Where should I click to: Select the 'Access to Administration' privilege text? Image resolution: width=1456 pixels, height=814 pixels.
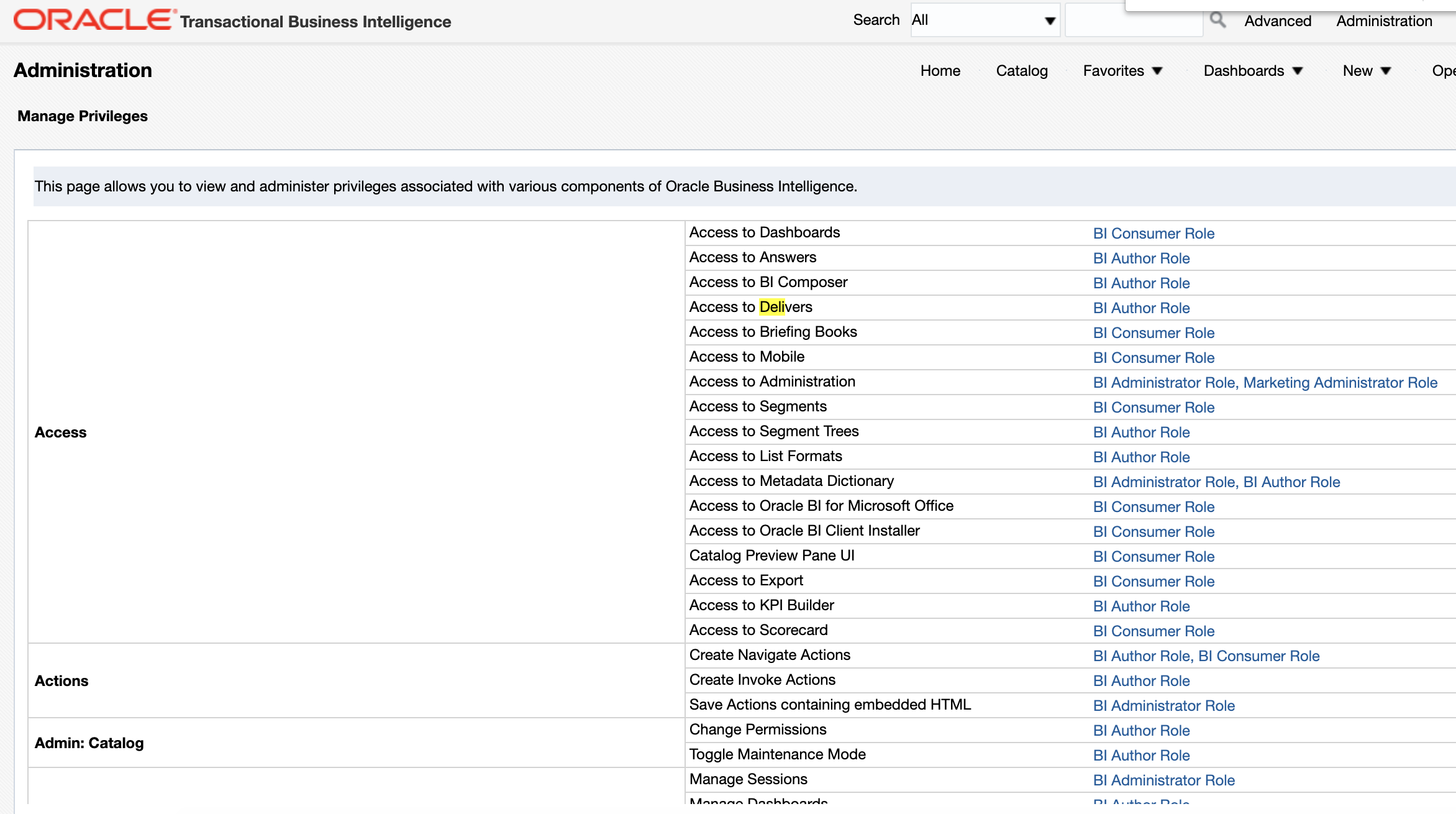point(772,382)
